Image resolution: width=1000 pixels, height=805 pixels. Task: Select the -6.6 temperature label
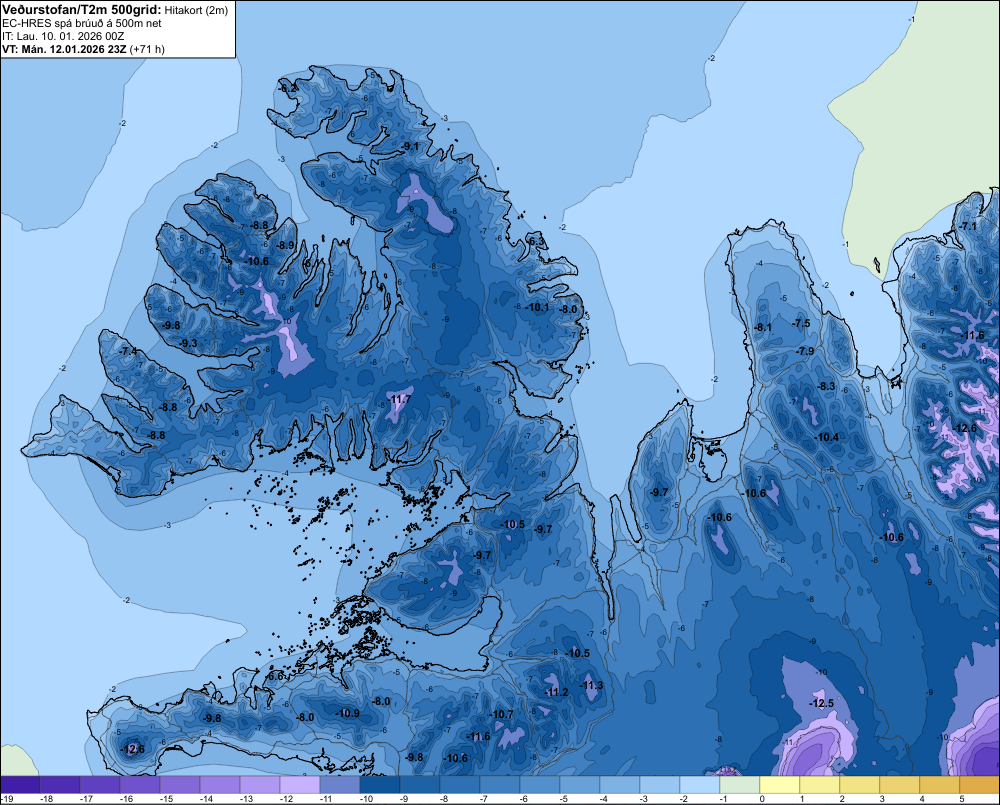[275, 676]
